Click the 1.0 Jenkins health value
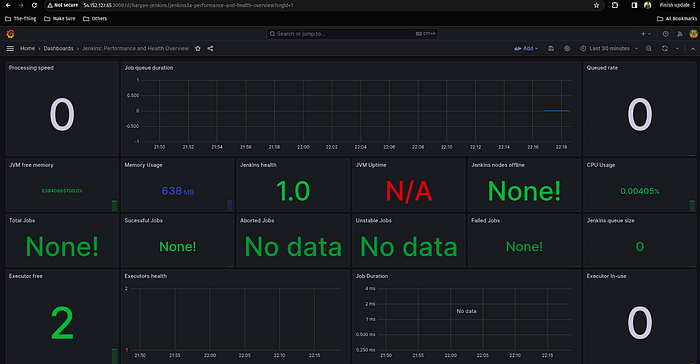Viewport: 700px width, 364px height. click(293, 191)
